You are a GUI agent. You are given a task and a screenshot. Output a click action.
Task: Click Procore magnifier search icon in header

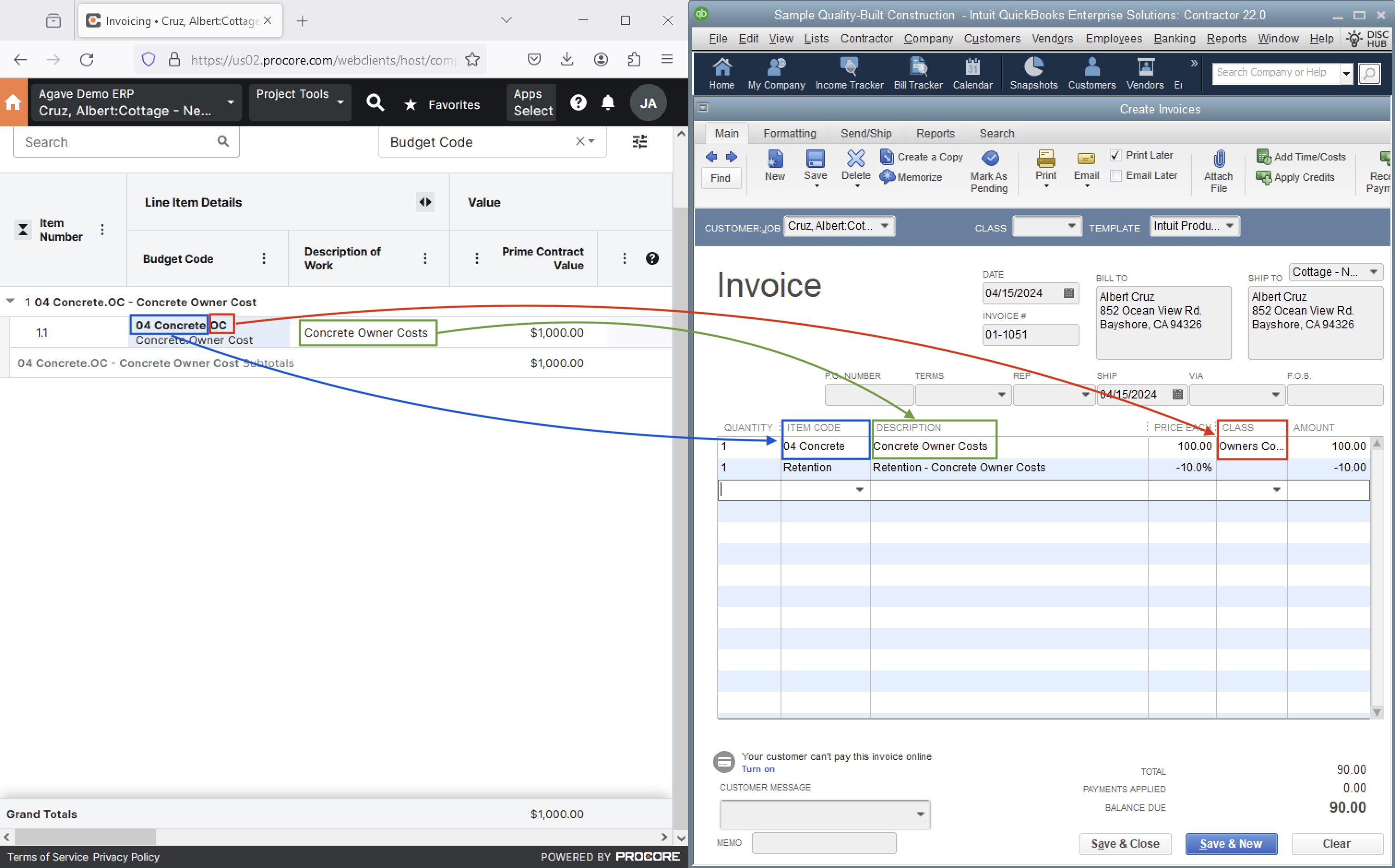coord(375,103)
